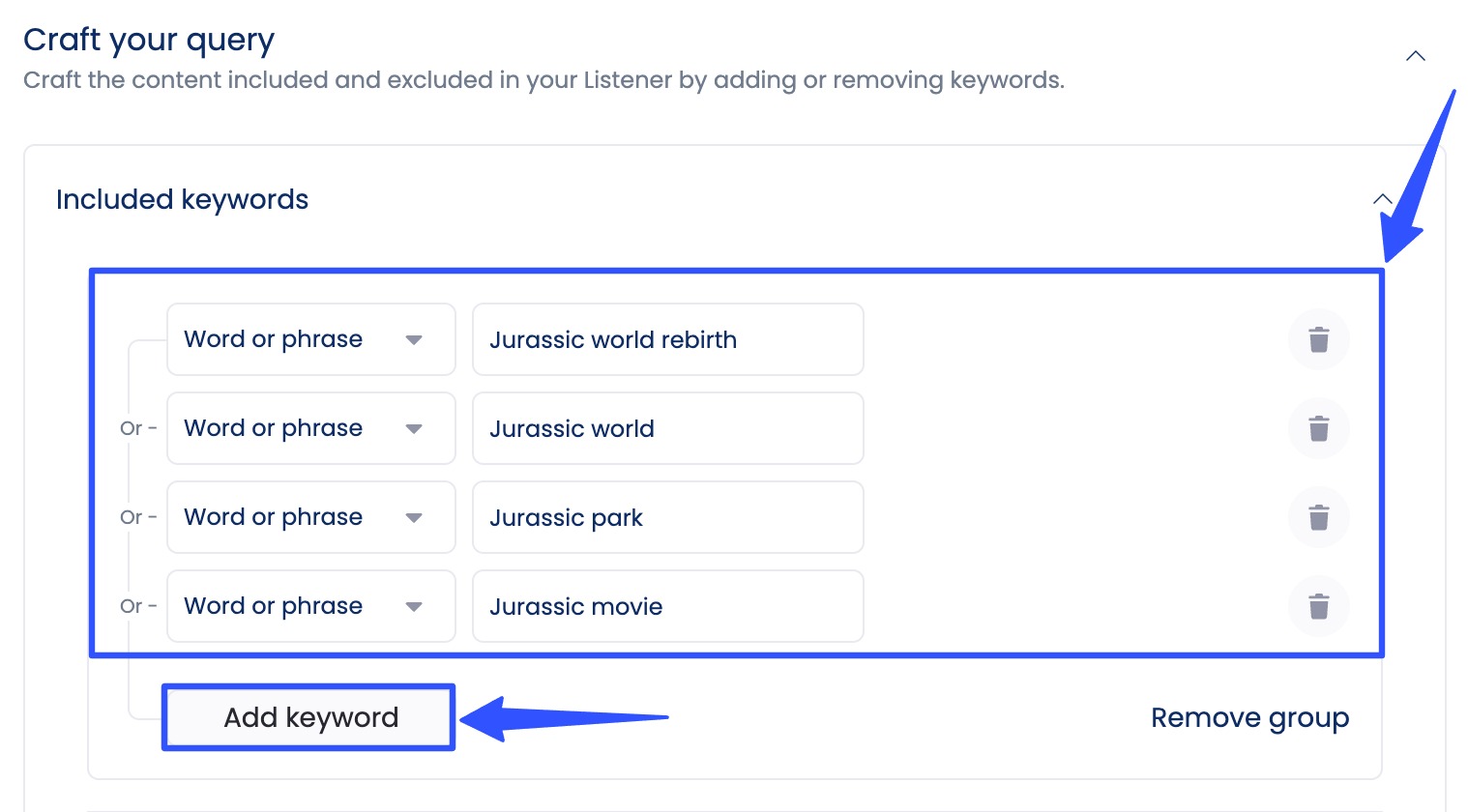
Task: Open type dropdown beside "Jurassic world" keyword
Action: tap(311, 428)
